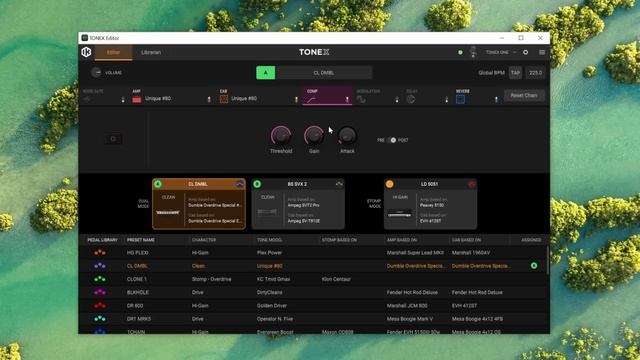
Task: Toggle the Modulation block power switch
Action: pos(397,99)
